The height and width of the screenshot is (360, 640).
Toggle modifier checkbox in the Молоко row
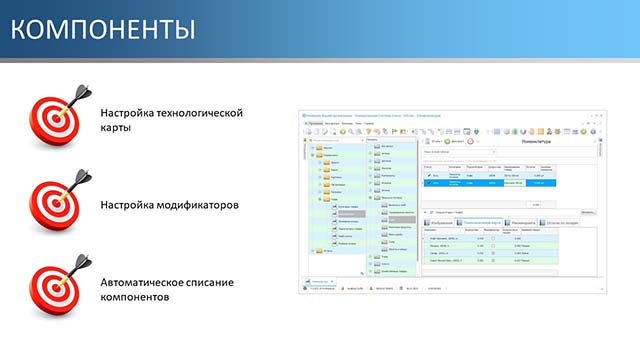point(493,246)
